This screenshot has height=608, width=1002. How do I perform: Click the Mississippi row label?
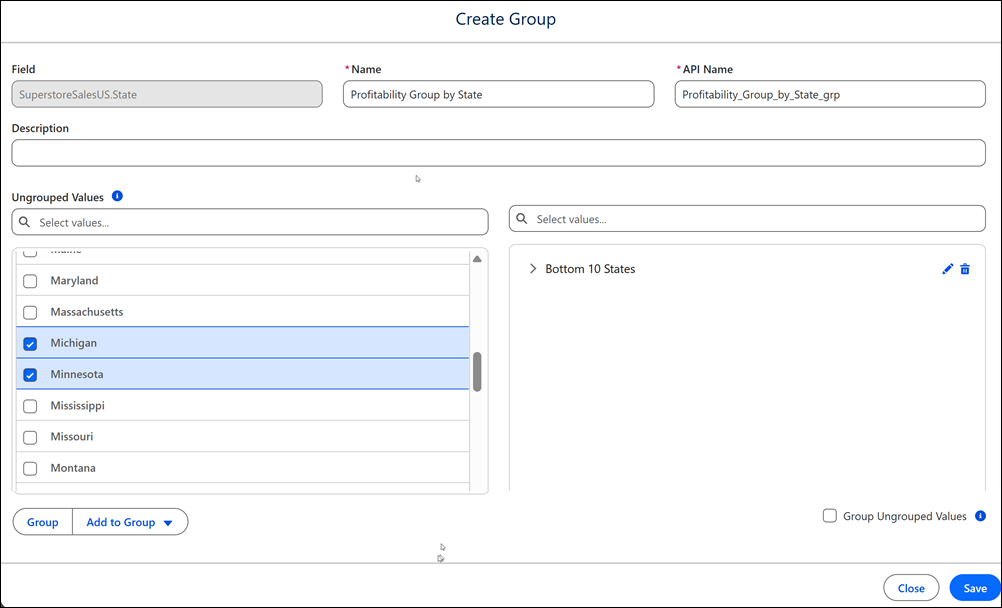click(77, 406)
